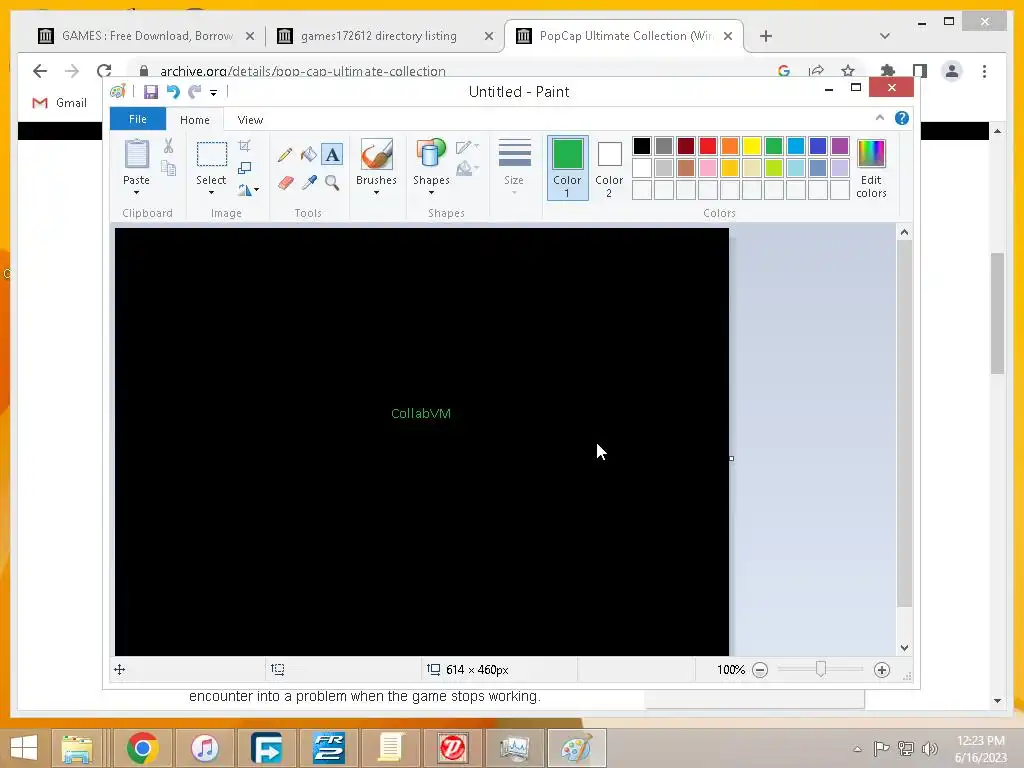Open Shape fill dropdown
Screen dimensions: 1024x768
[467, 169]
